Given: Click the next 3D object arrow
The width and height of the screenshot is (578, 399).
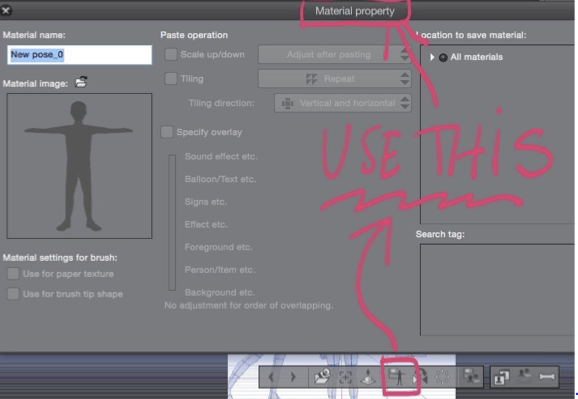Looking at the screenshot, I should click(x=293, y=377).
